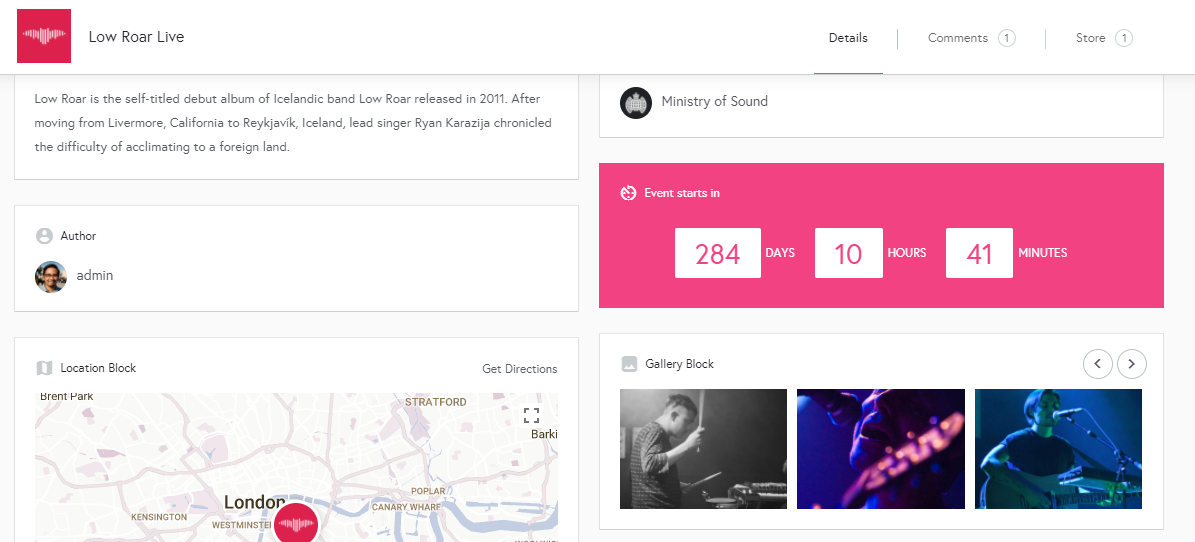Screen dimensions: 1195x542
Task: Show next gallery images
Action: pyautogui.click(x=1132, y=364)
